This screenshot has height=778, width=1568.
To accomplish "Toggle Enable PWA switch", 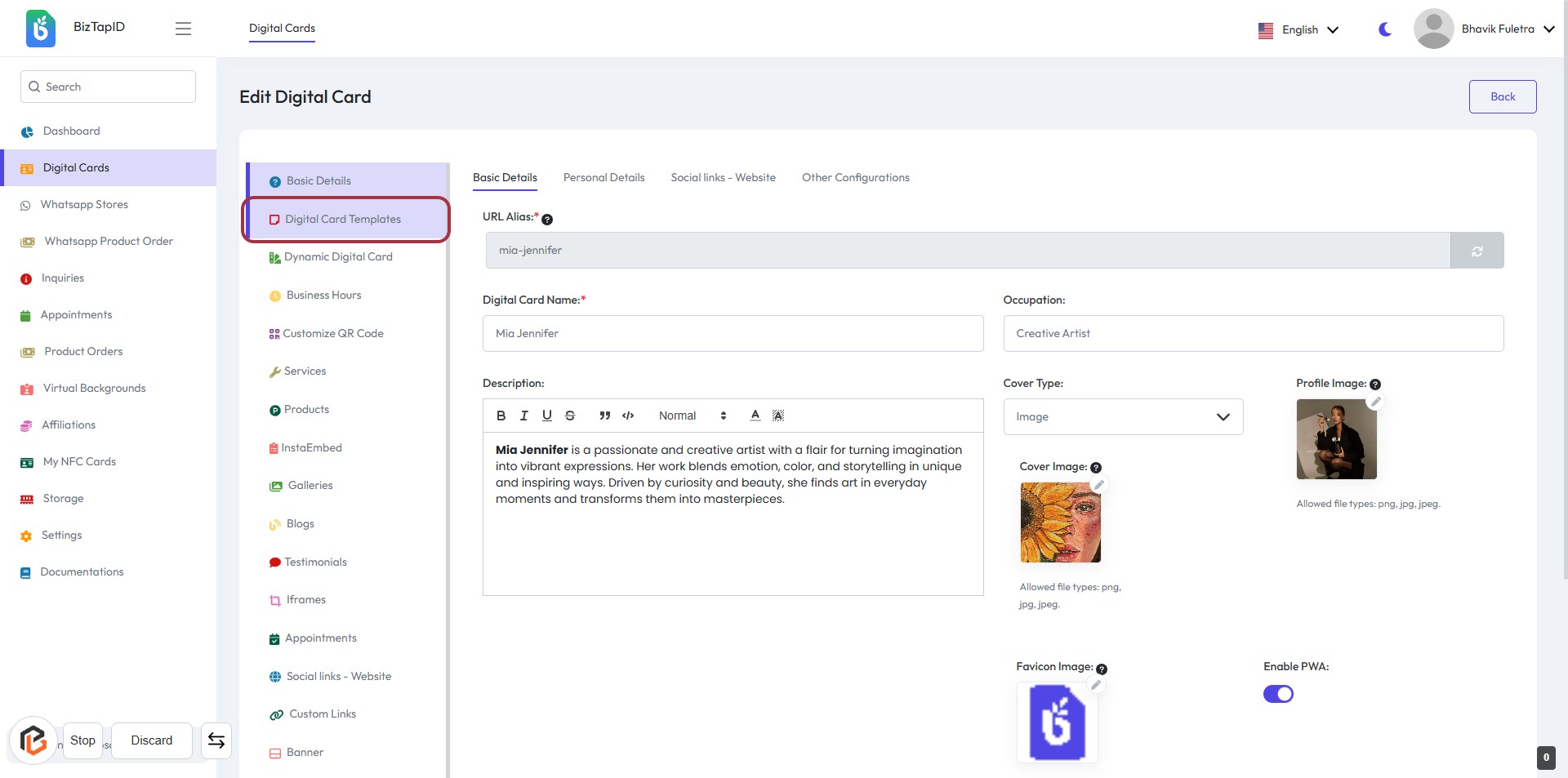I will 1278,694.
